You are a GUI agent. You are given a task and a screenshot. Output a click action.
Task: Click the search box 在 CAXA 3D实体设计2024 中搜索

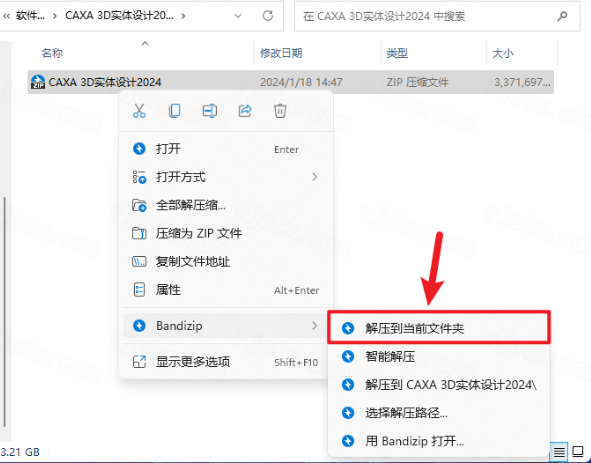[x=437, y=16]
